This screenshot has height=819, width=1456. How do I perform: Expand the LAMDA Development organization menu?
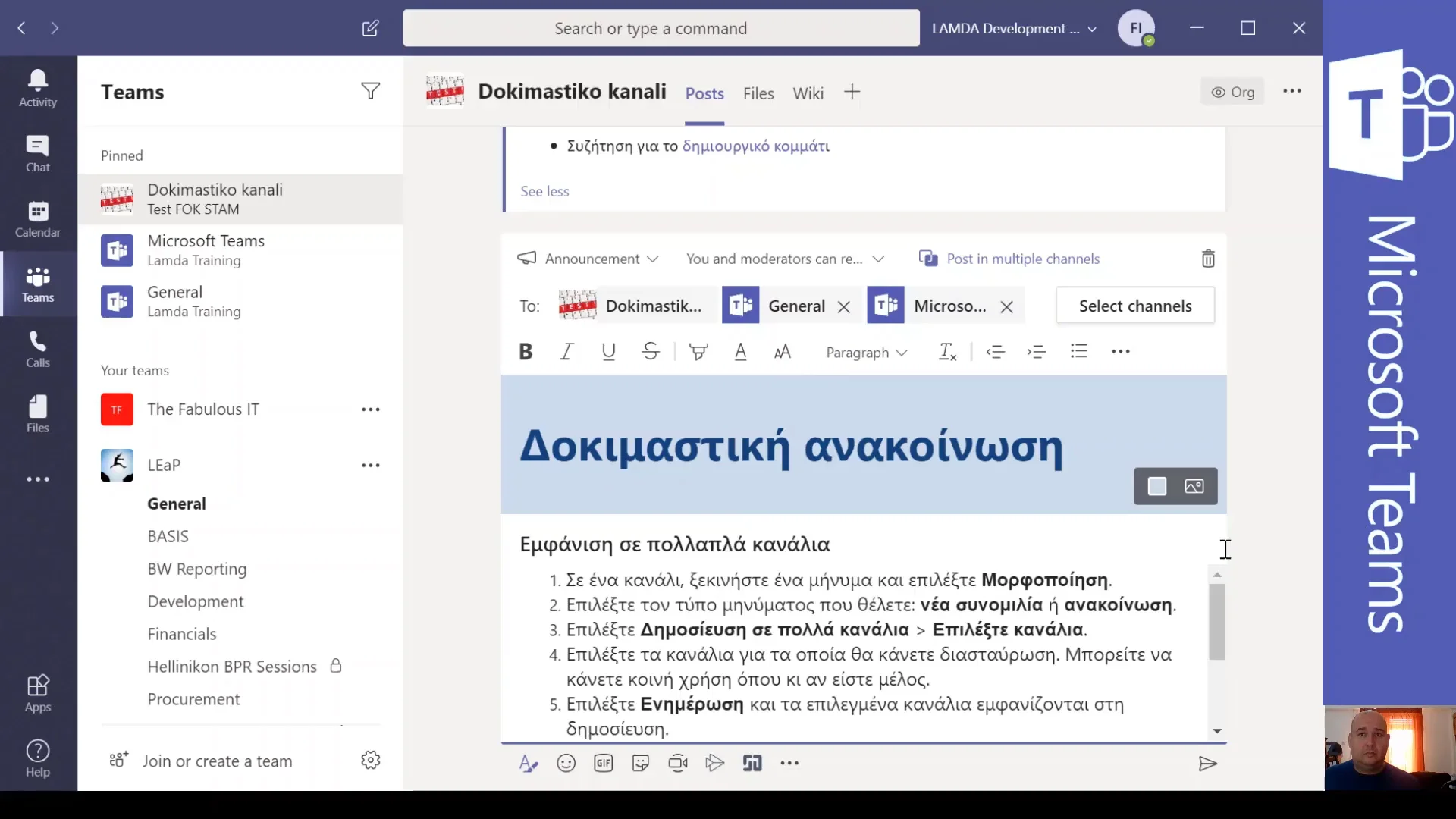click(1015, 29)
